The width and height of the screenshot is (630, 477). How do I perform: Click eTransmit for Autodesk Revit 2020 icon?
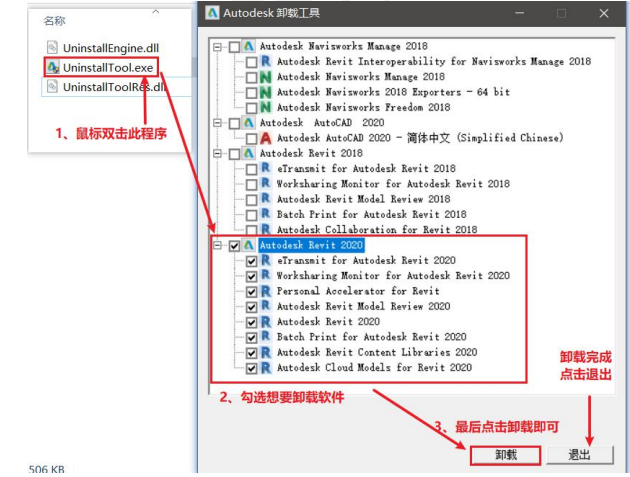click(266, 261)
